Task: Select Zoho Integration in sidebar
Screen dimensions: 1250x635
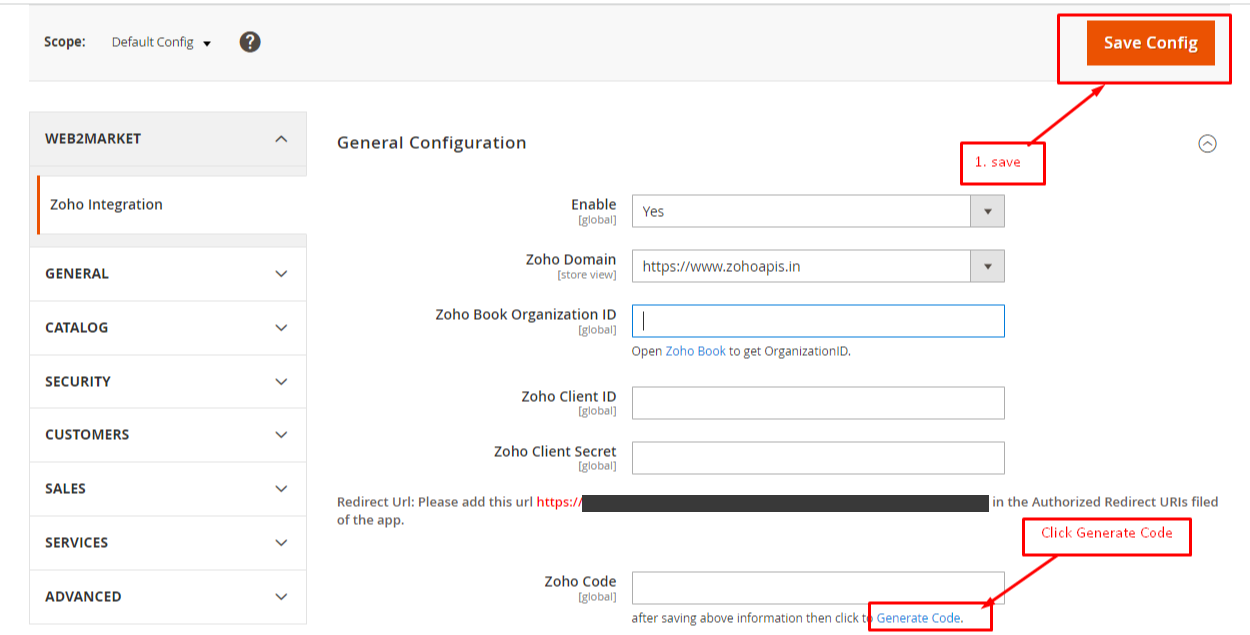Action: click(x=106, y=205)
